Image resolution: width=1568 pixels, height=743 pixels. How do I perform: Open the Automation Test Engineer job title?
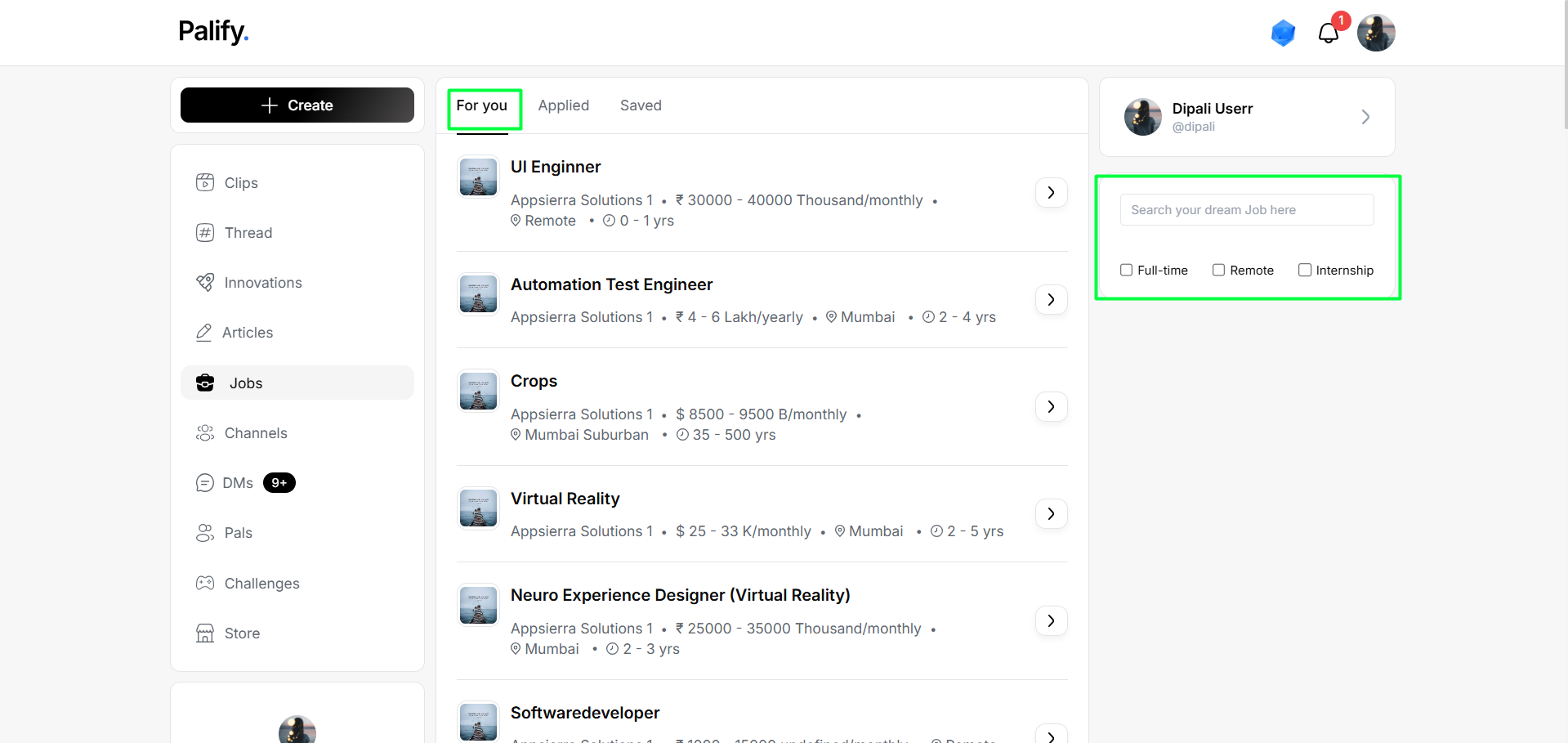[x=611, y=284]
